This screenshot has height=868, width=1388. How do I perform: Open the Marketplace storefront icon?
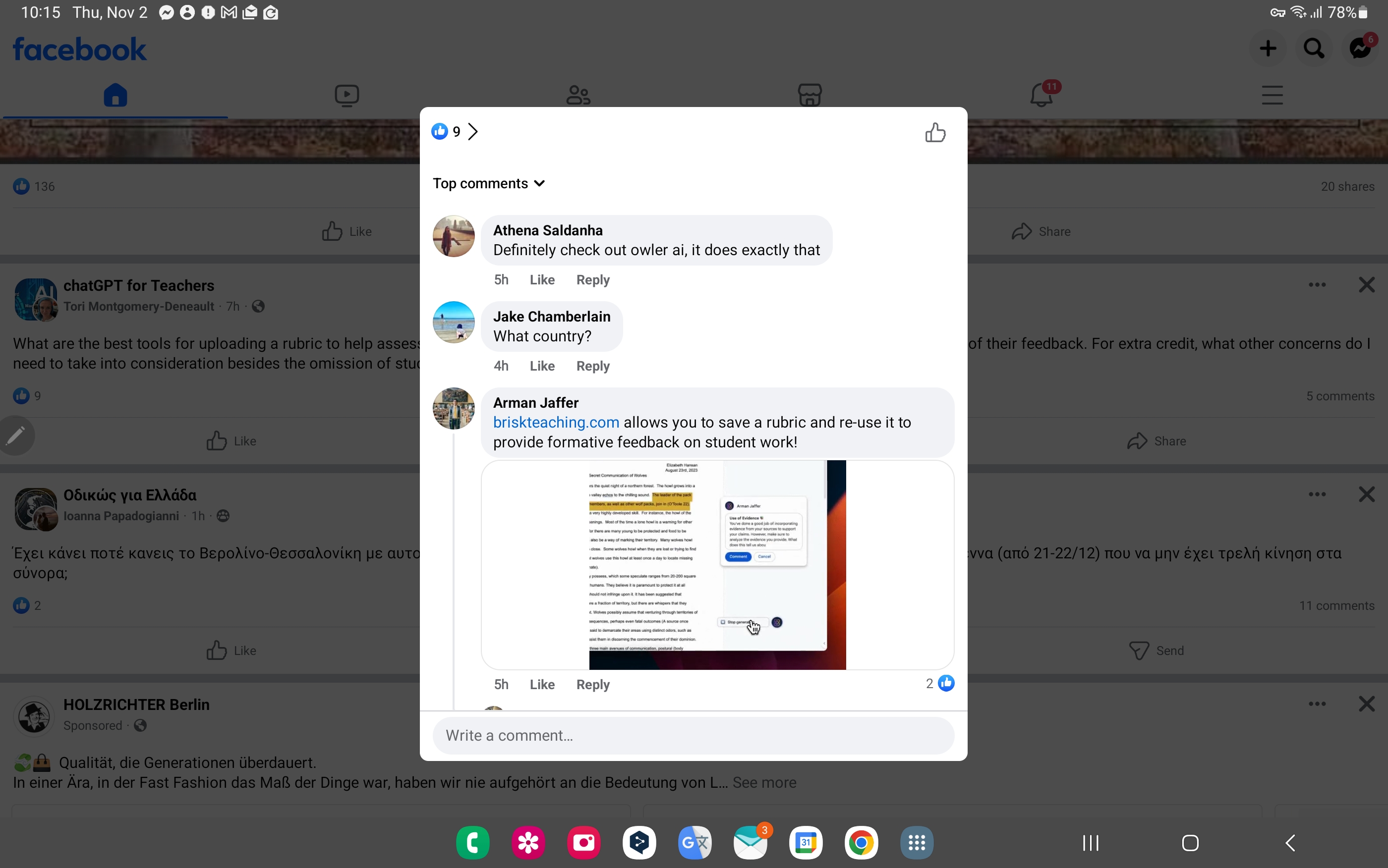tap(810, 95)
